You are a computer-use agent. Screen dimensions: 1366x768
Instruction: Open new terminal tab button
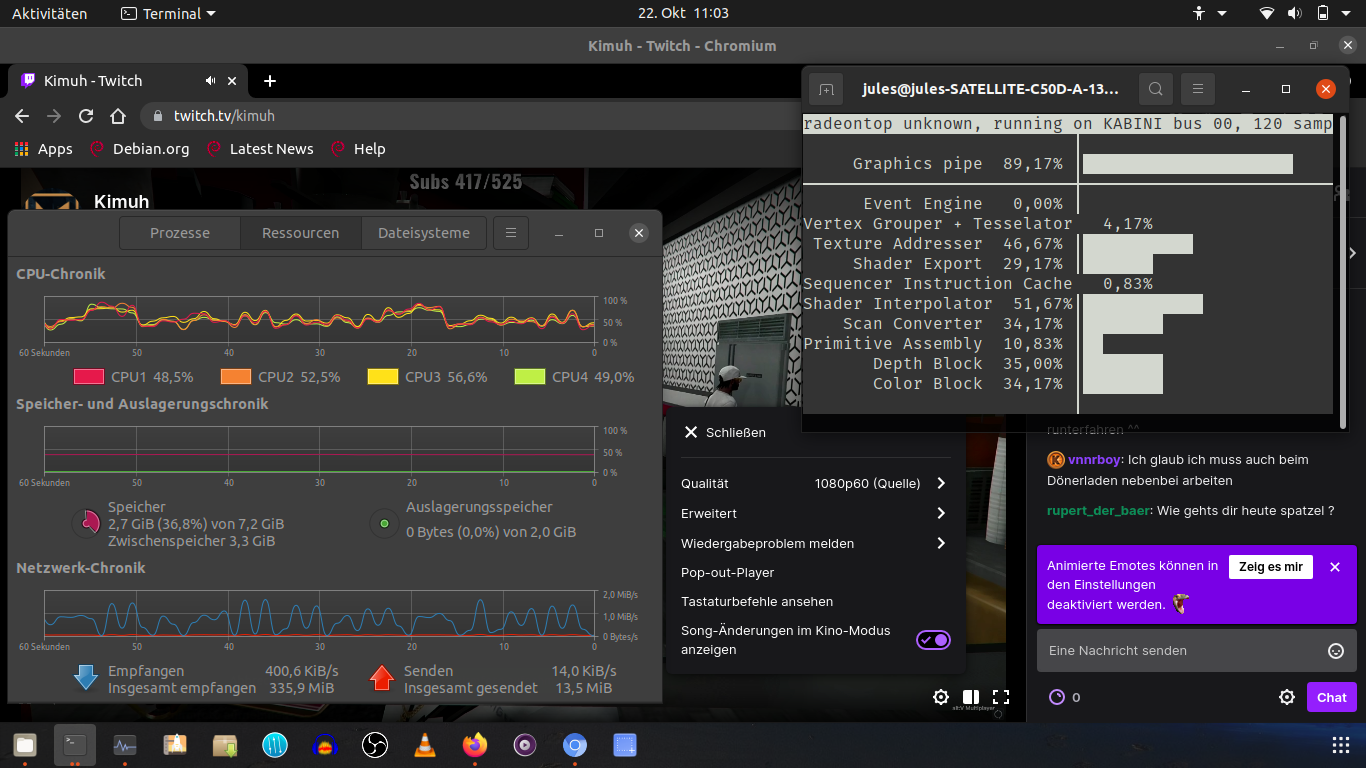point(826,89)
